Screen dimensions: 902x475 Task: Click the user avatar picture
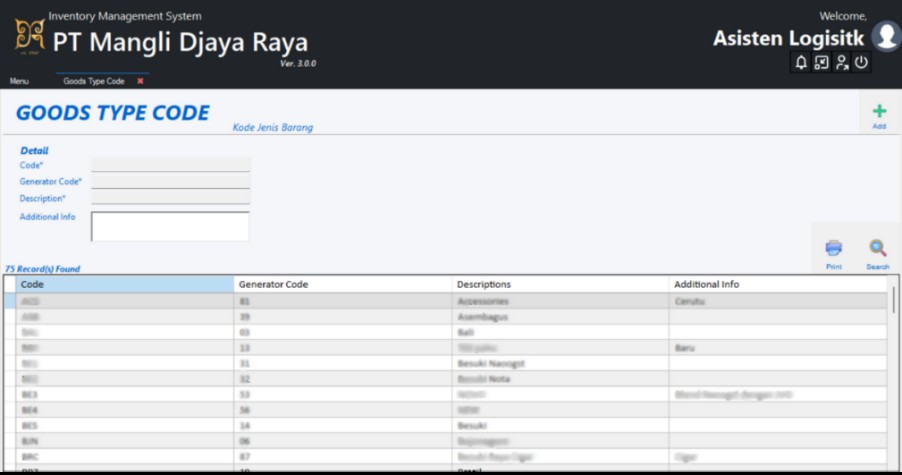886,36
